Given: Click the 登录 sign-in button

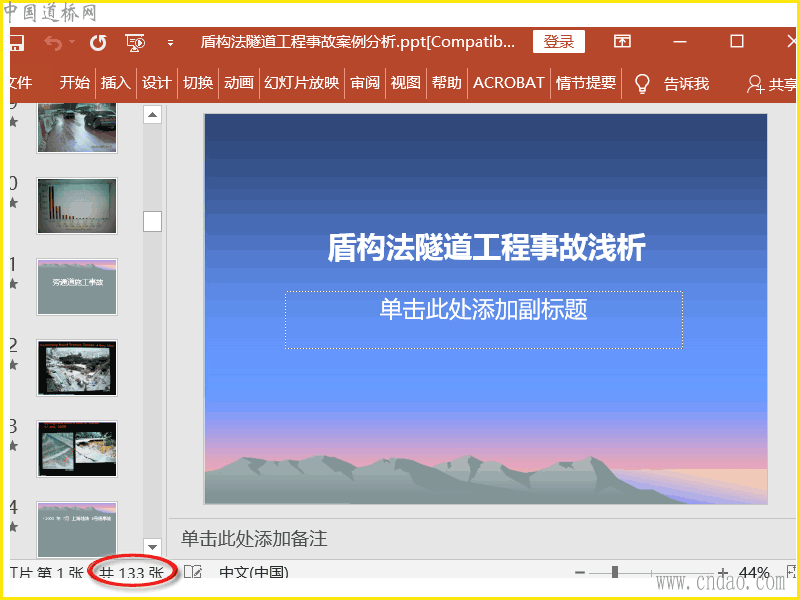Looking at the screenshot, I should coord(559,42).
